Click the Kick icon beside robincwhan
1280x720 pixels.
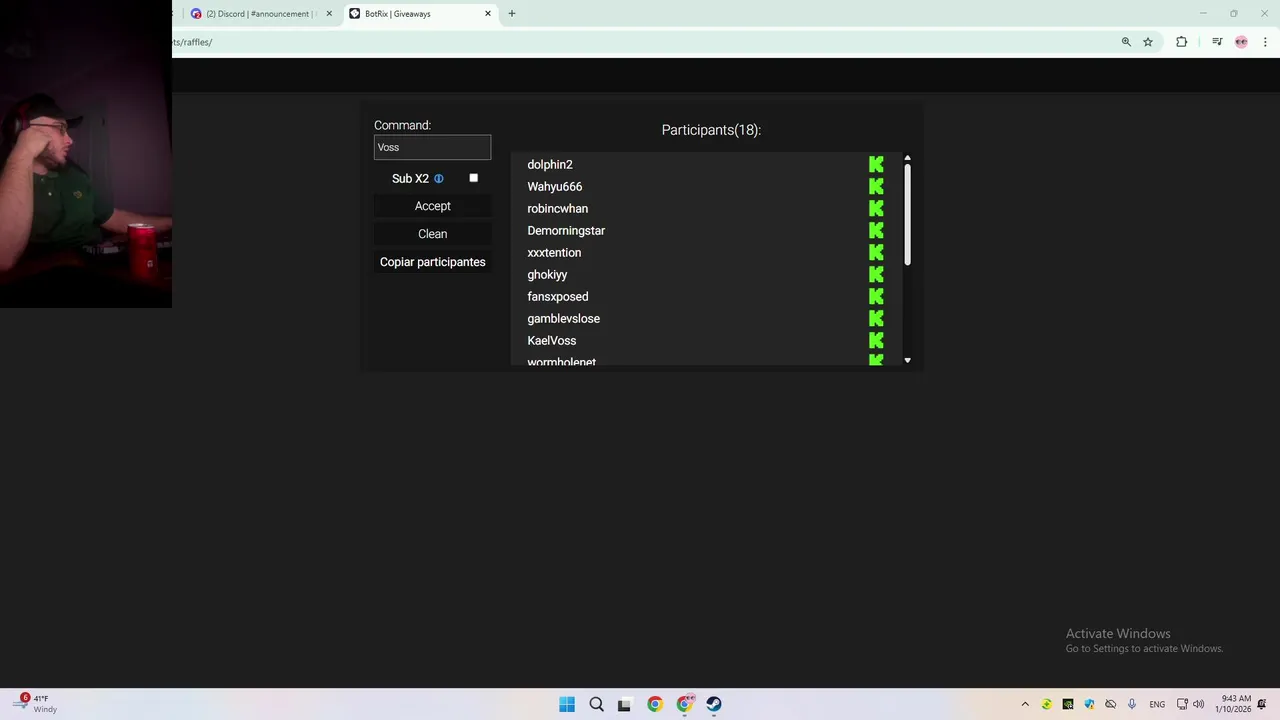(x=876, y=208)
